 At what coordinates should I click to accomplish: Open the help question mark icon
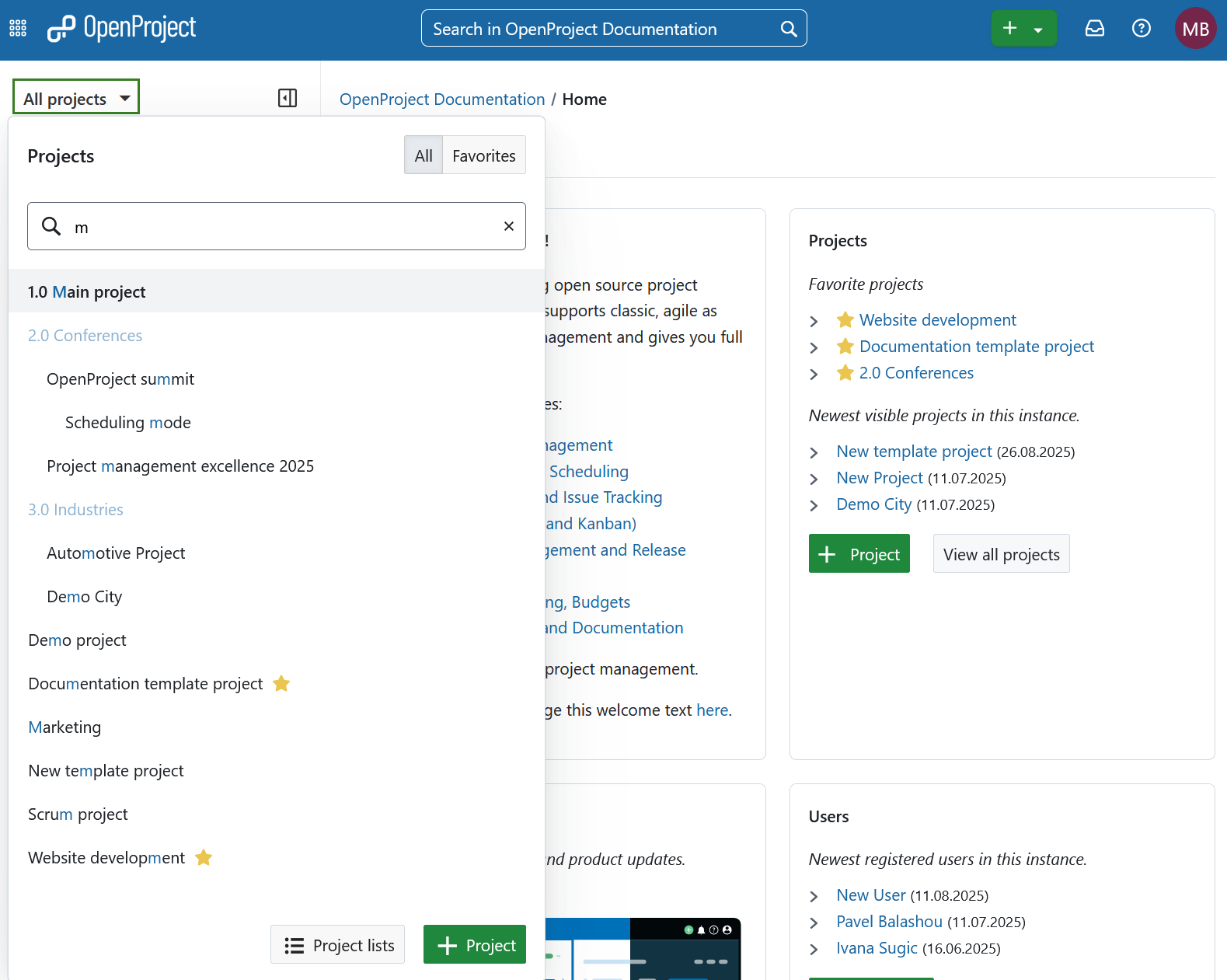click(1141, 29)
